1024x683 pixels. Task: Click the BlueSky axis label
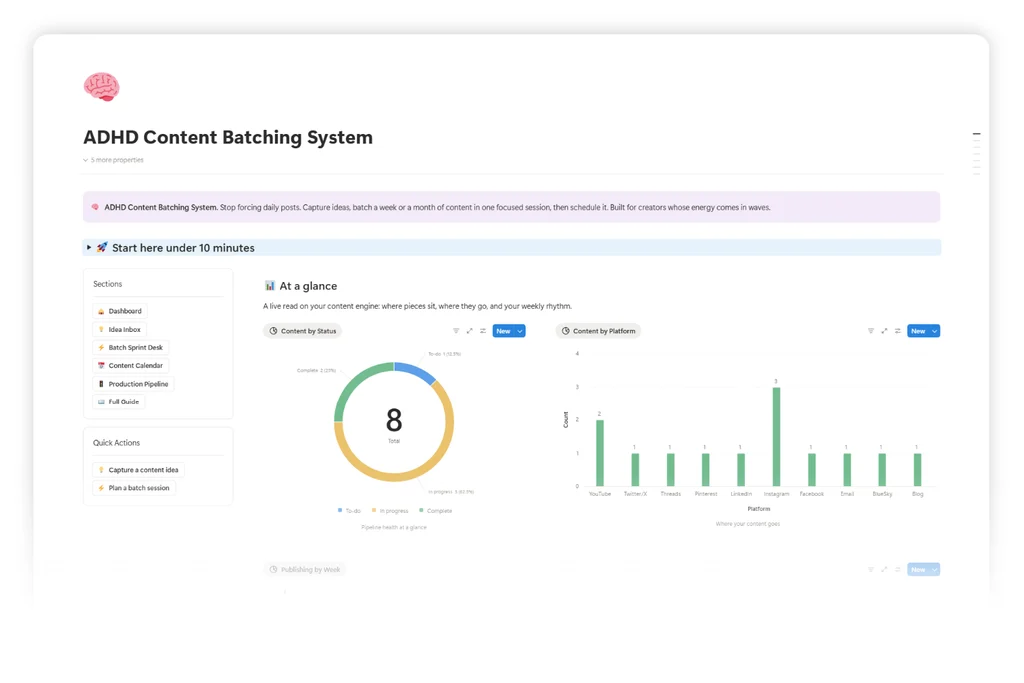pyautogui.click(x=882, y=494)
